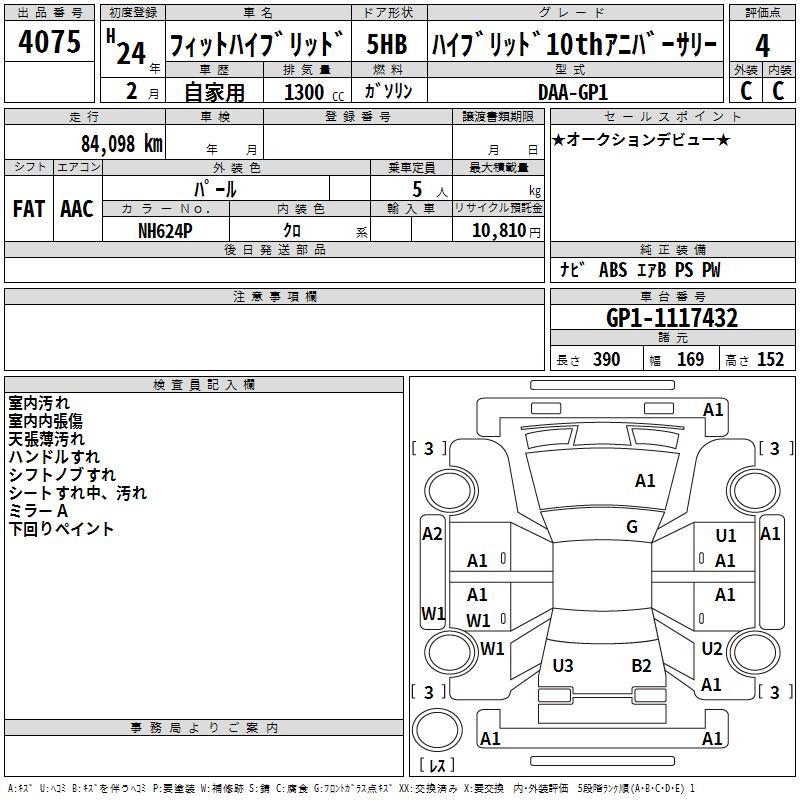The width and height of the screenshot is (800, 800).
Task: Click the 後日発送部品 header
Action: [274, 249]
